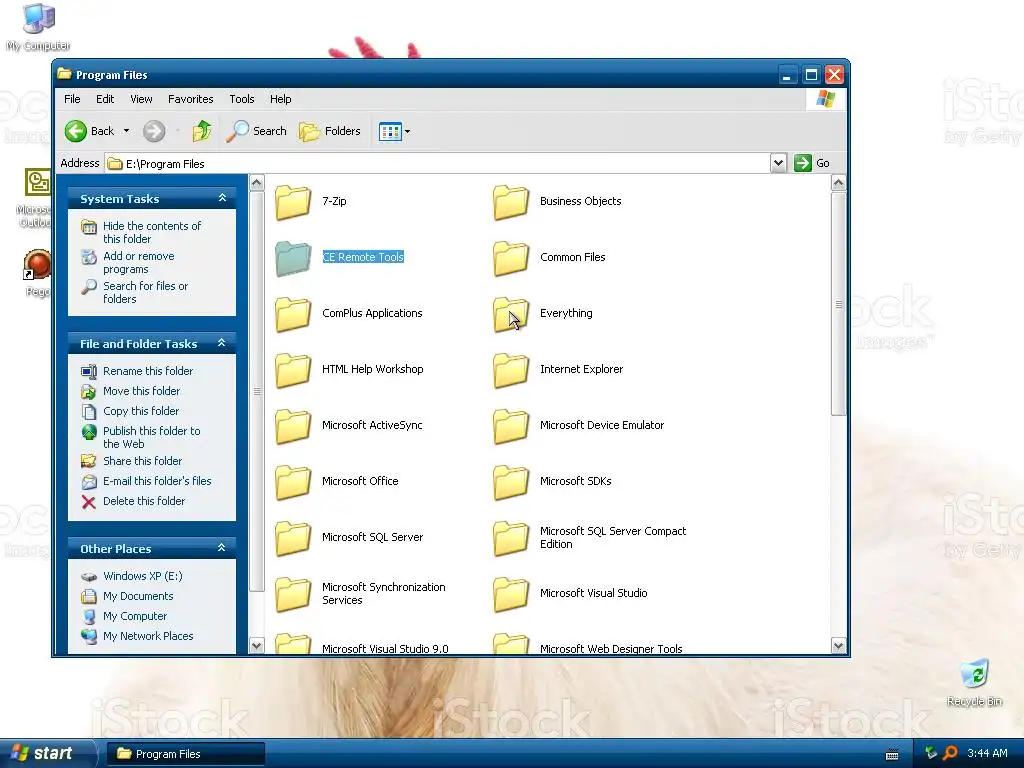Open My Network Places link

(148, 637)
